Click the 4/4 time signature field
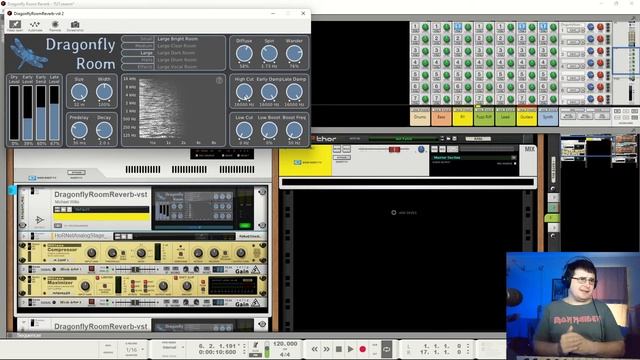 pyautogui.click(x=285, y=354)
